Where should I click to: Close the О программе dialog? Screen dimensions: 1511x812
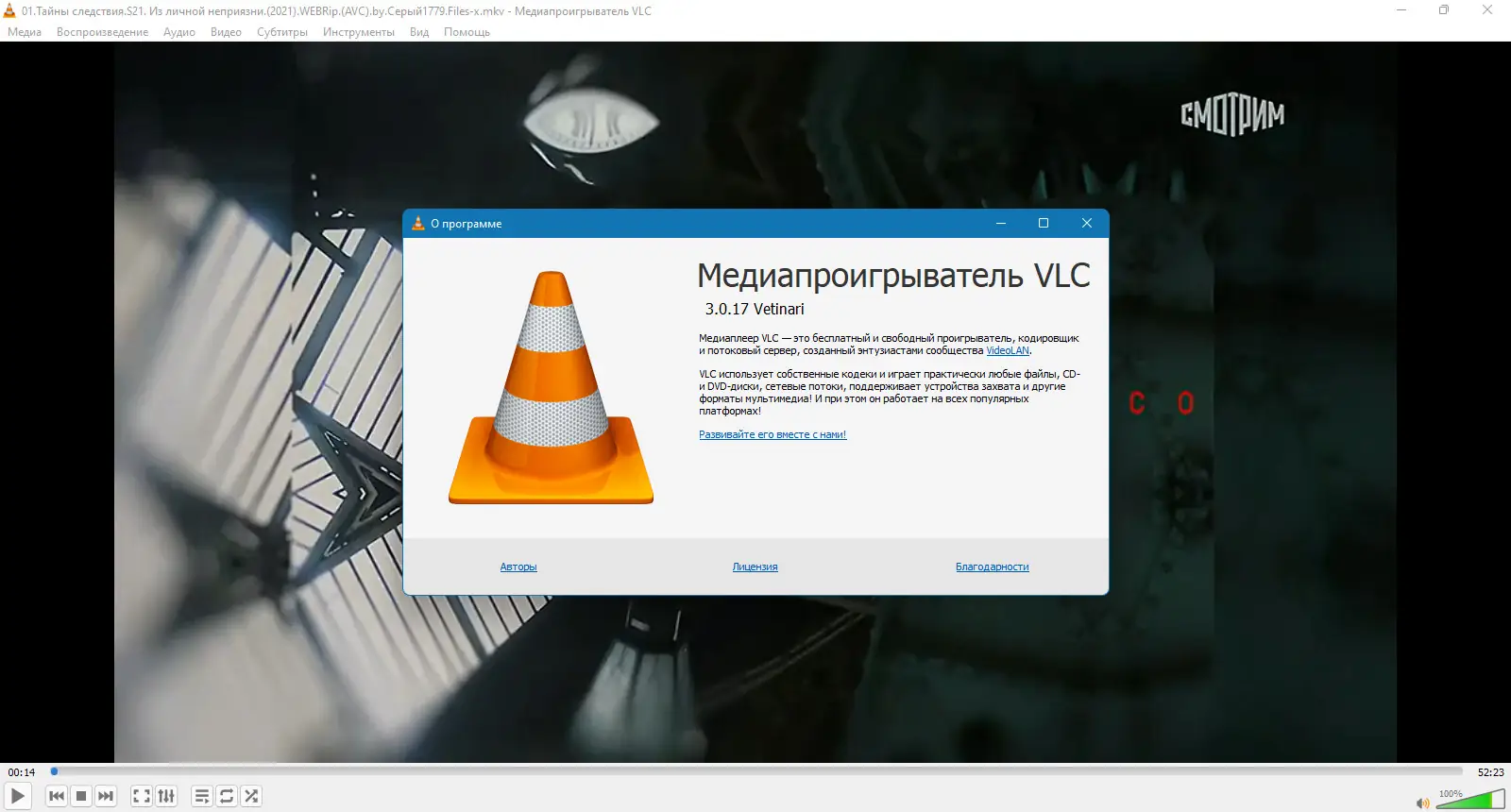pos(1087,223)
